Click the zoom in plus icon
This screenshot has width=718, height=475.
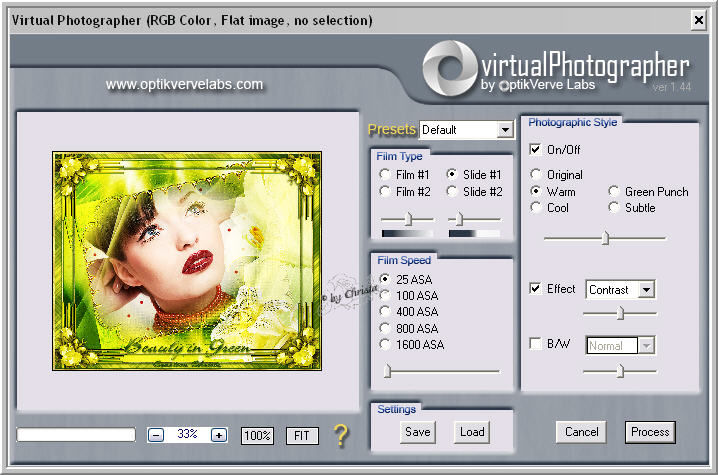click(x=219, y=435)
